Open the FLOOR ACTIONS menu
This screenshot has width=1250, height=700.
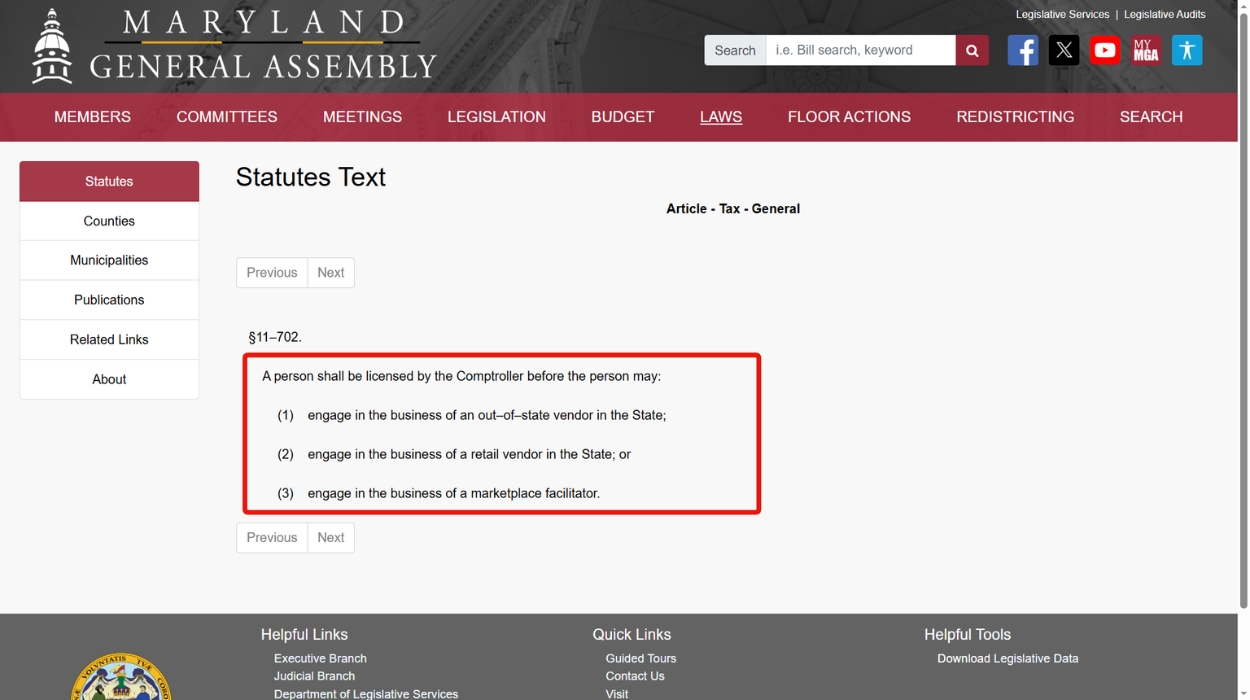[849, 117]
